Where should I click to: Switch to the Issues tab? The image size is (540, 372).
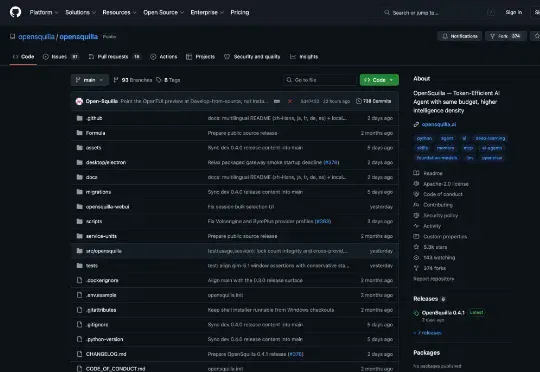tap(61, 56)
